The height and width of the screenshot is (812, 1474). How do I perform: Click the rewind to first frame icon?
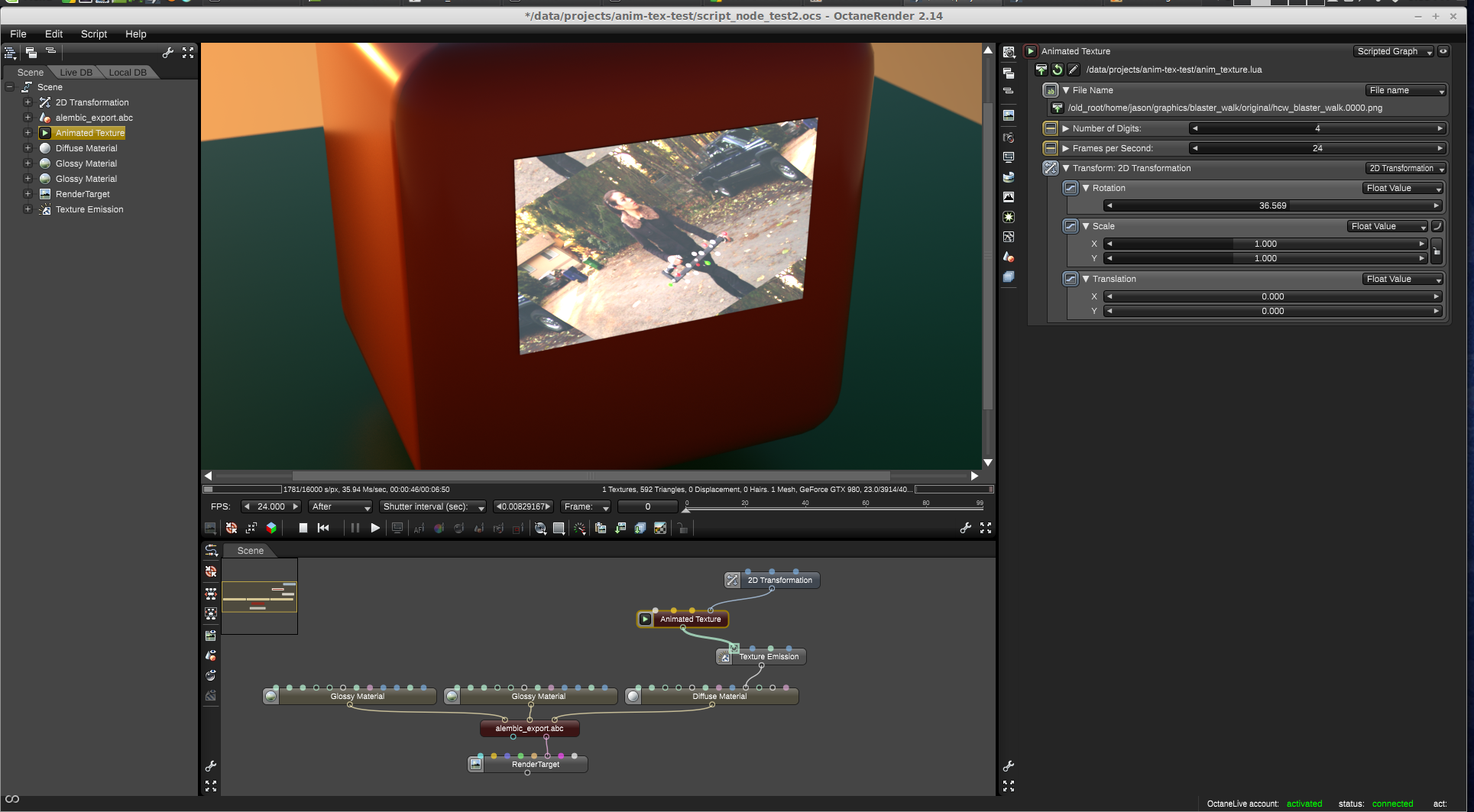click(323, 528)
